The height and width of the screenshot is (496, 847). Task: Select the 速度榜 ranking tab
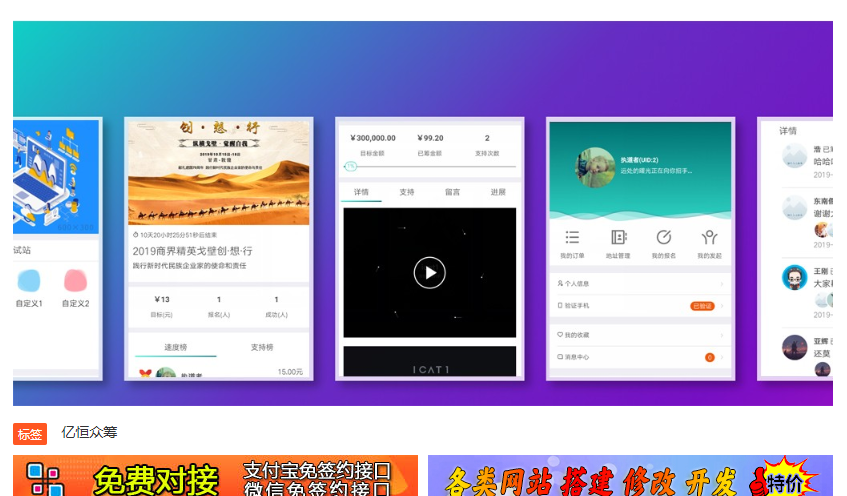tap(176, 347)
